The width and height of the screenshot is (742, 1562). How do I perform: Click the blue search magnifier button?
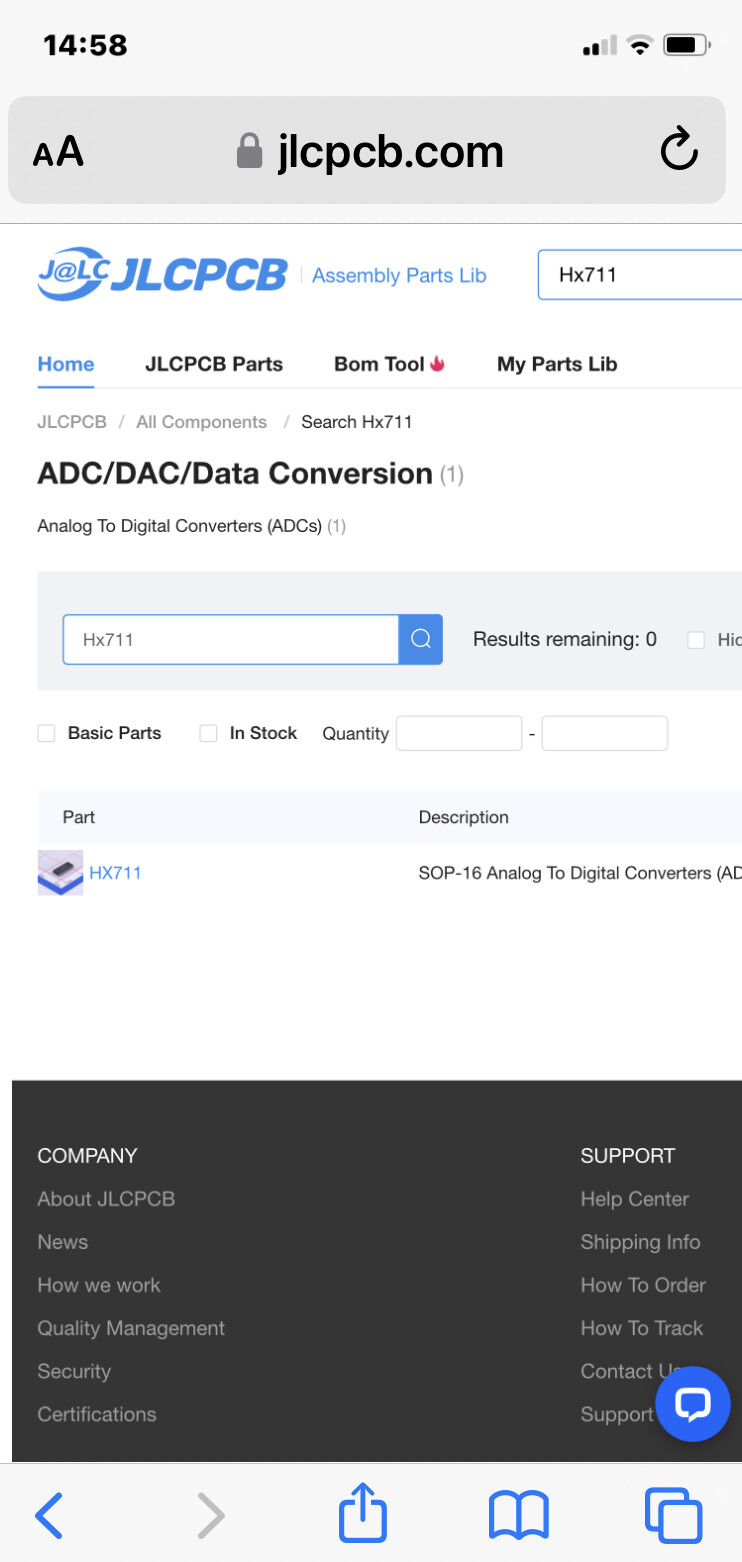(x=421, y=640)
